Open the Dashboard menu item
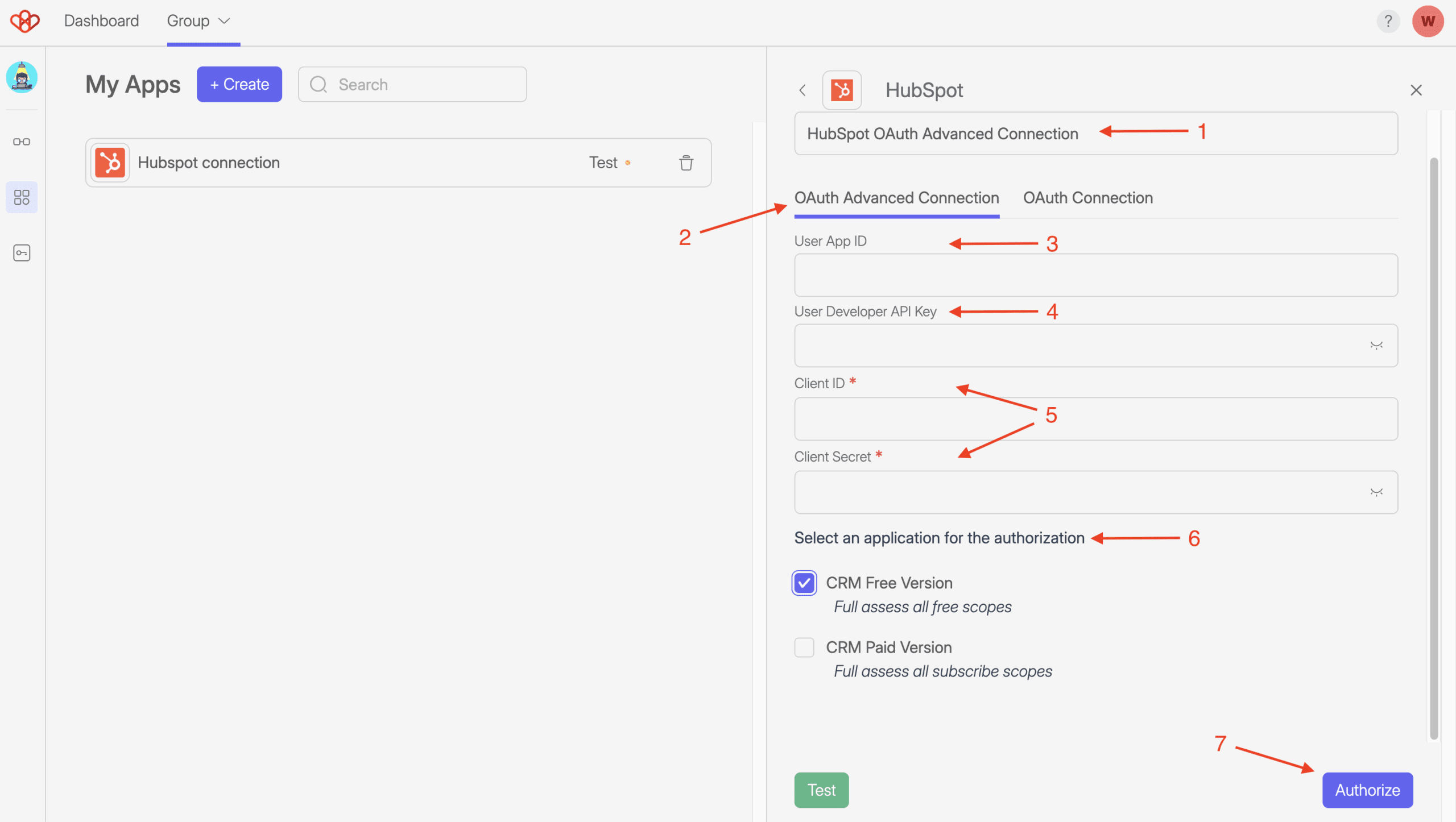Image resolution: width=1456 pixels, height=822 pixels. point(101,21)
